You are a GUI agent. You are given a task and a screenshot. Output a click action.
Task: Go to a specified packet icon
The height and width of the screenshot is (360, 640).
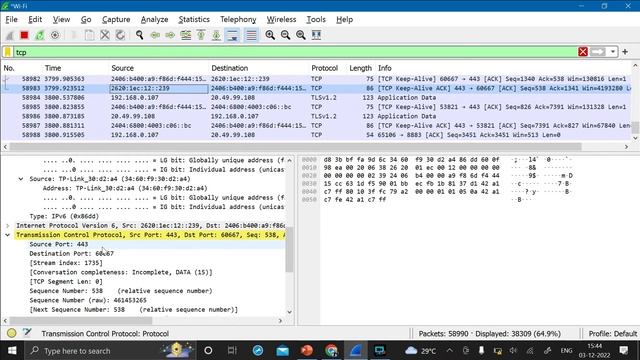[186, 36]
